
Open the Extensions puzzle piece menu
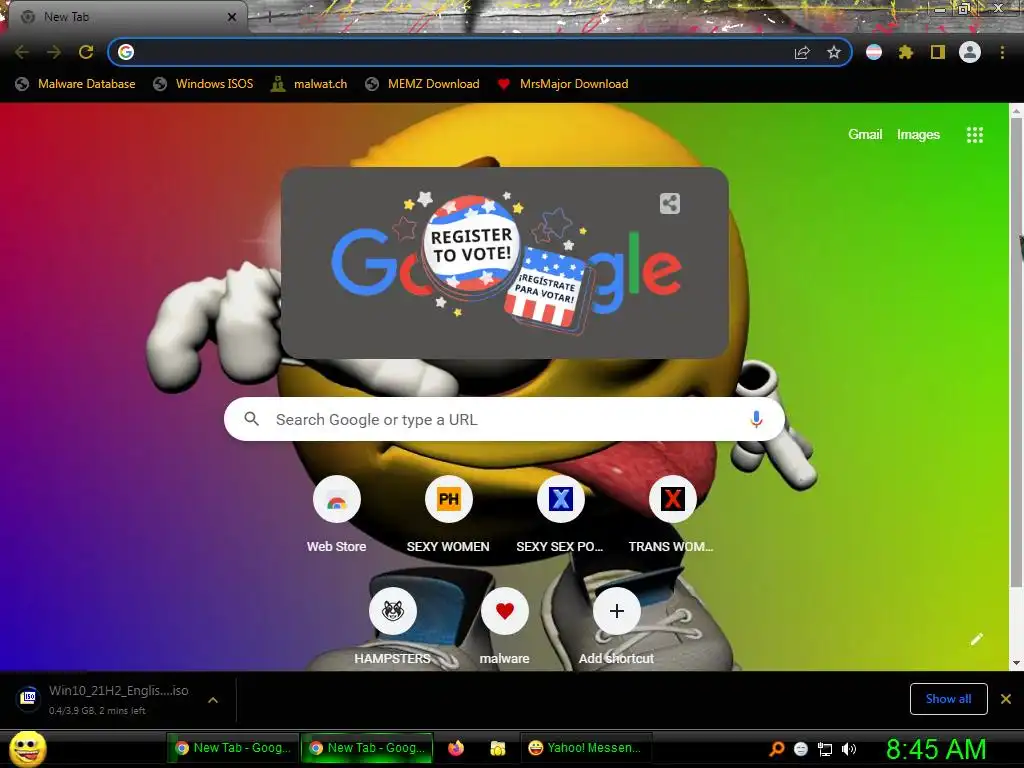tap(906, 52)
